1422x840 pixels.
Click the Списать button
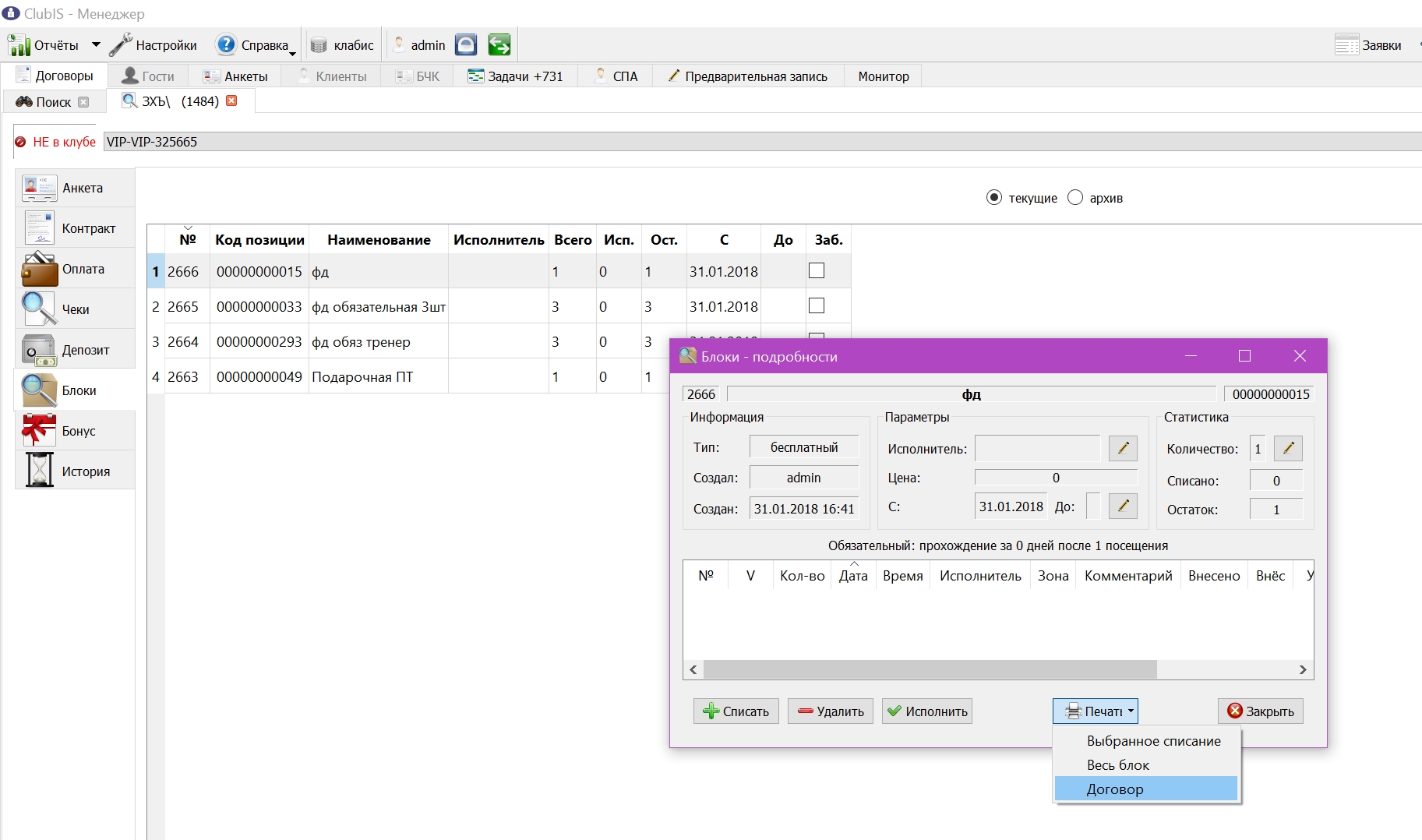click(736, 711)
